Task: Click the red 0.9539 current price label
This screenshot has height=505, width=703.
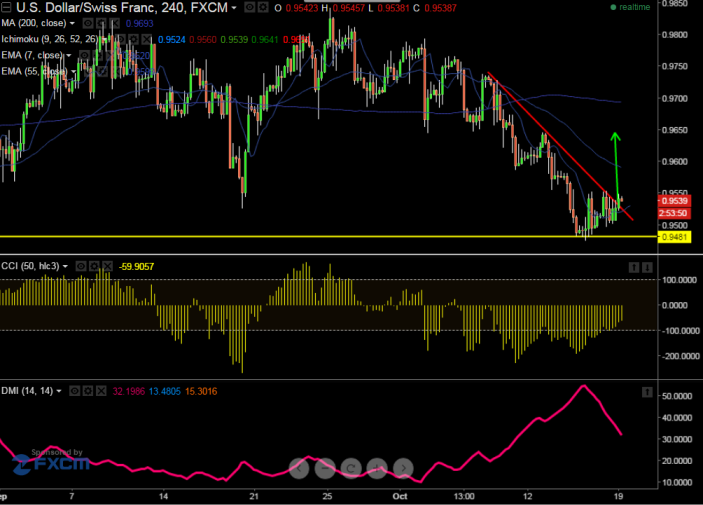Action: tap(674, 201)
